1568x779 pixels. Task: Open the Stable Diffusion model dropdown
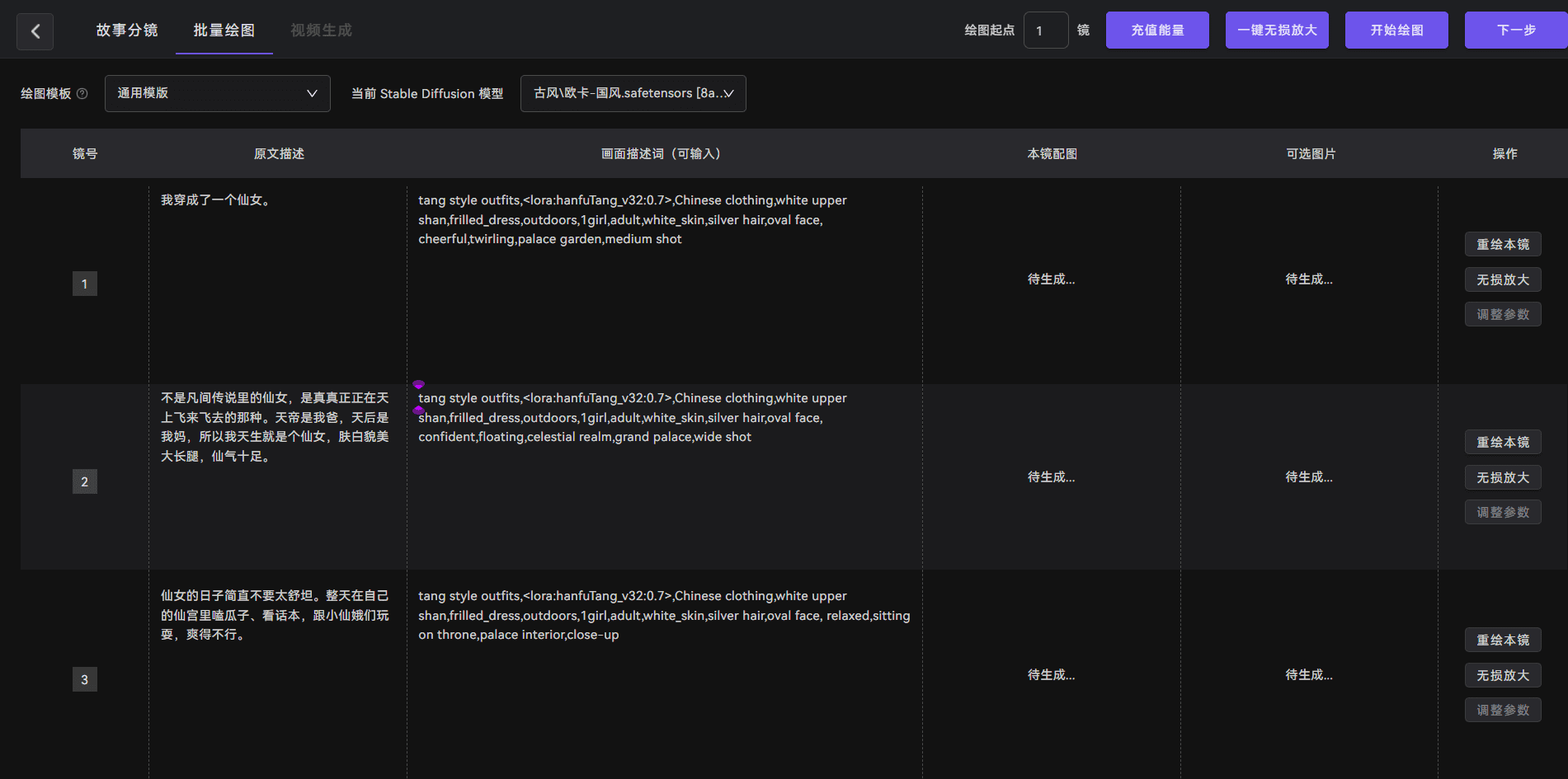633,93
